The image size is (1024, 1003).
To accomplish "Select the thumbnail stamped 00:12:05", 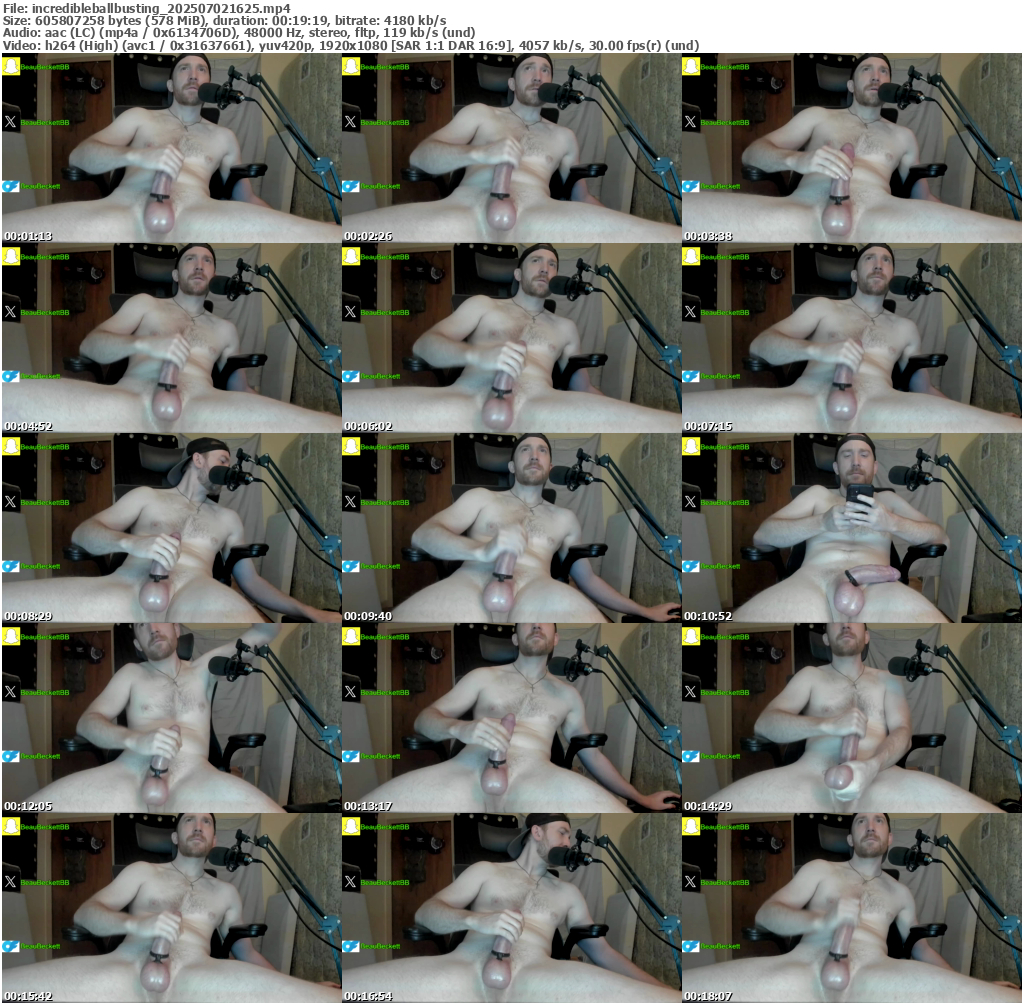I will click(171, 718).
